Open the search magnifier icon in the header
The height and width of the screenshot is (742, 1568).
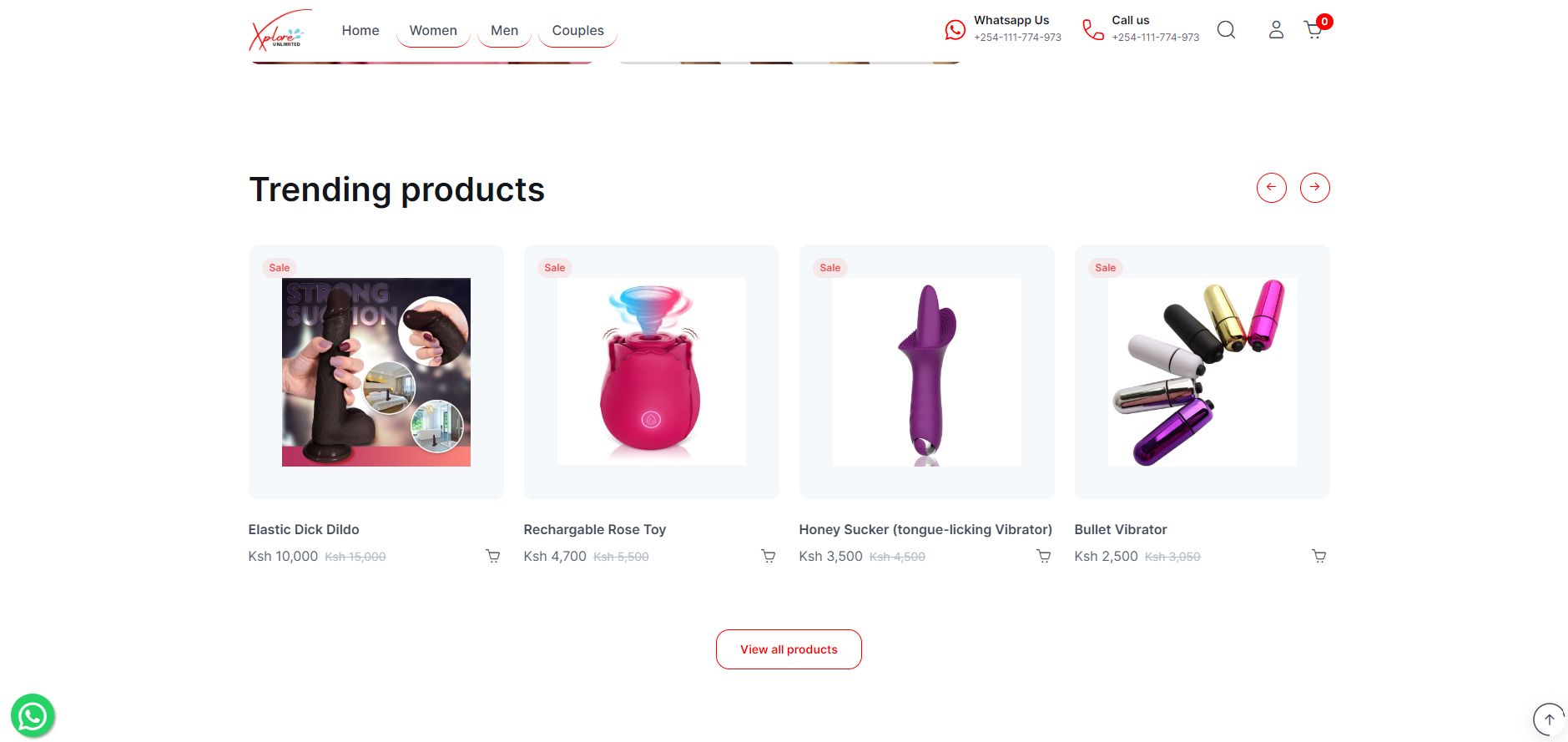pos(1226,30)
